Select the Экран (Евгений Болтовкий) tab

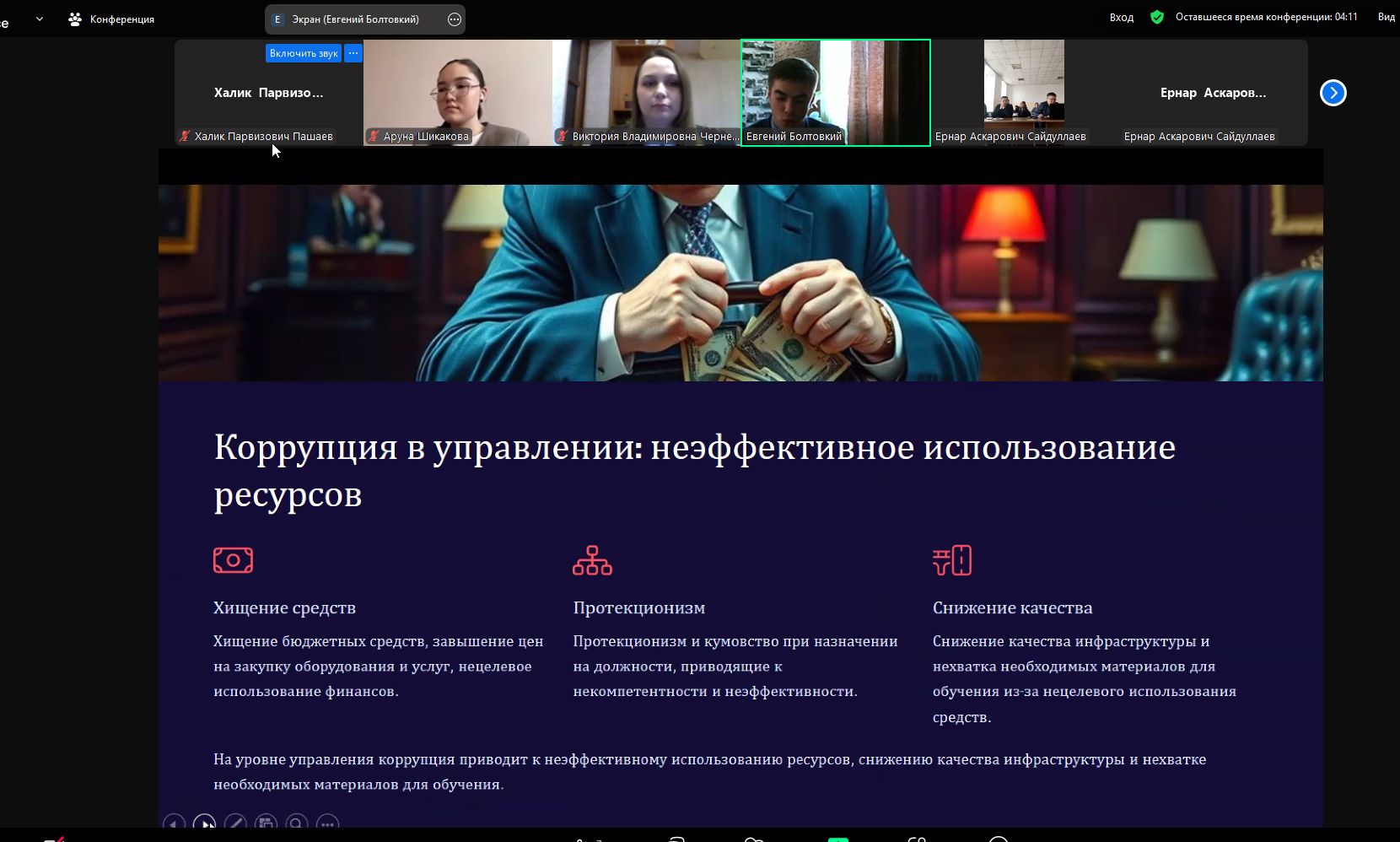355,19
